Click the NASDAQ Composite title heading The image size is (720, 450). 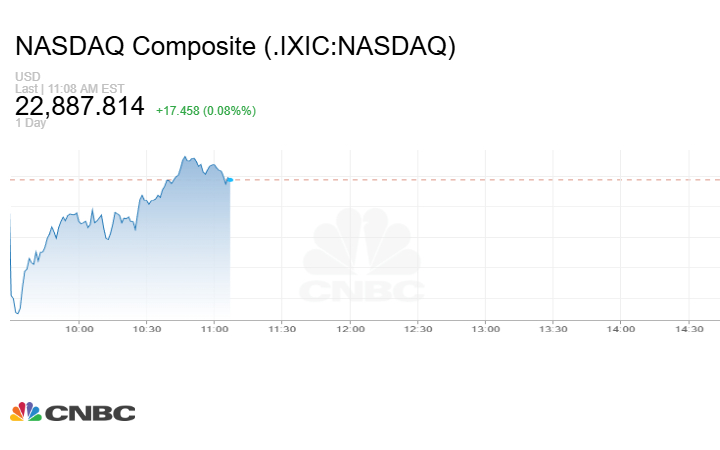[235, 47]
